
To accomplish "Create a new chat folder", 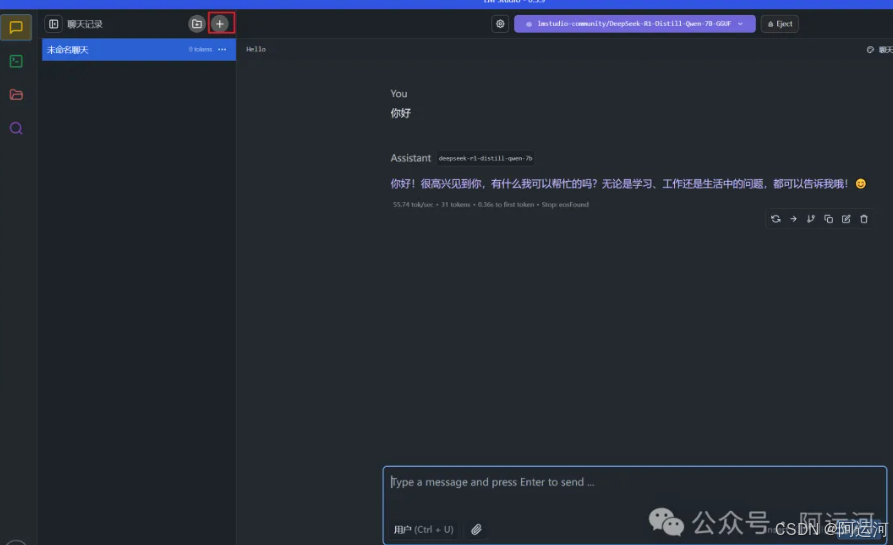I will pyautogui.click(x=196, y=24).
